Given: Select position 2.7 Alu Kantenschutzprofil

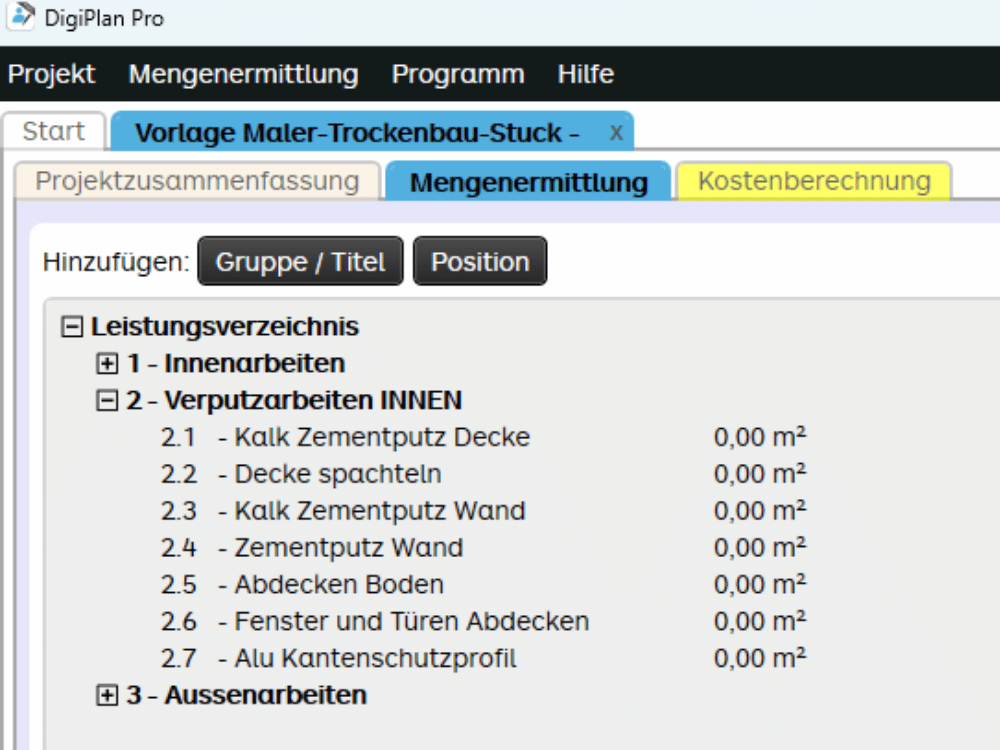Looking at the screenshot, I should pos(375,658).
